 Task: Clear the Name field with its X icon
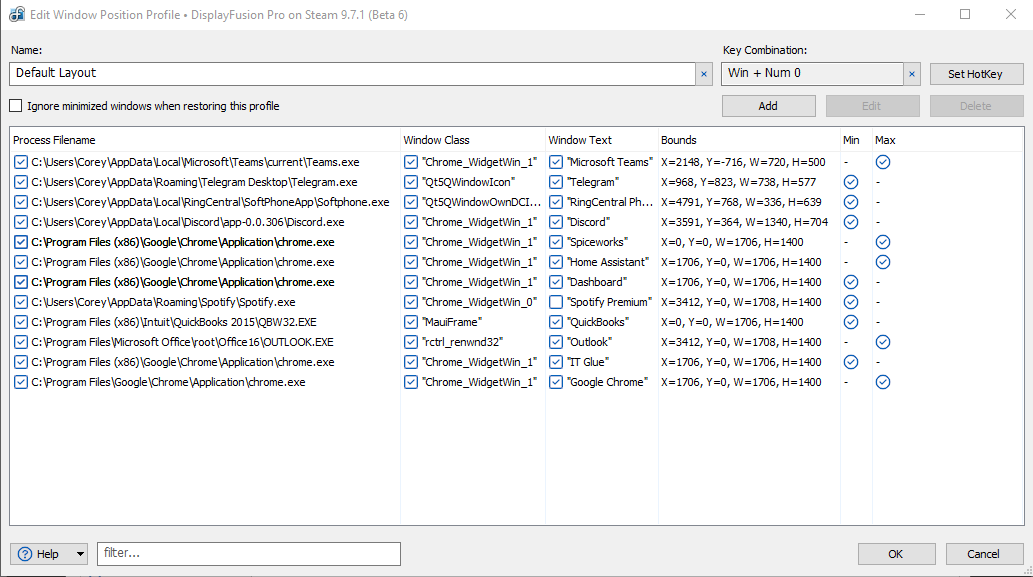(x=704, y=74)
